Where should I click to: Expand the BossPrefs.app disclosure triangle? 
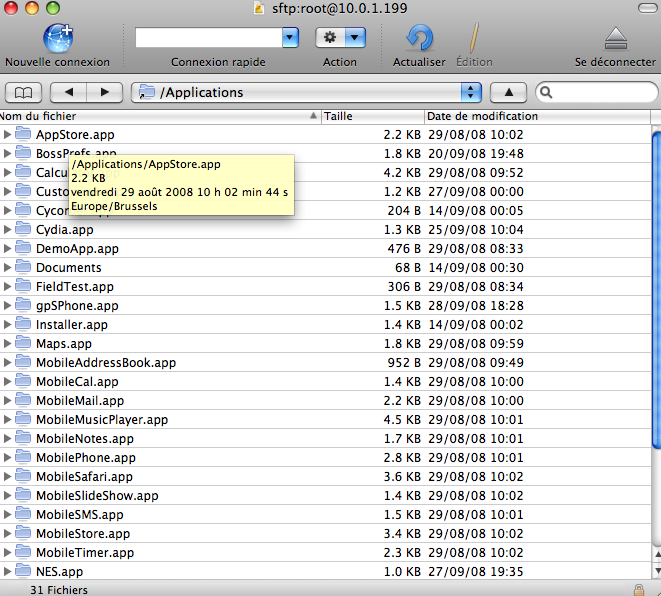click(x=7, y=153)
